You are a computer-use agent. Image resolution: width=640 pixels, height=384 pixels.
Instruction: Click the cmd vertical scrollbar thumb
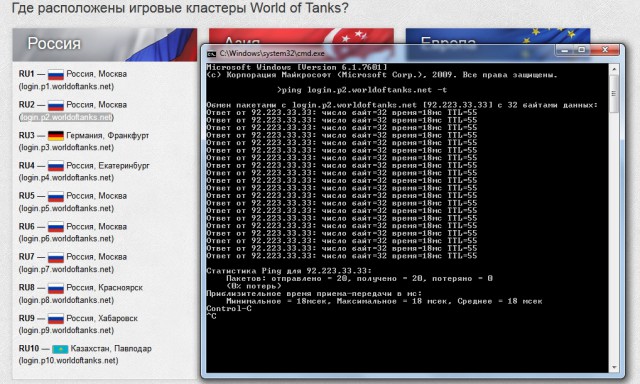(613, 93)
